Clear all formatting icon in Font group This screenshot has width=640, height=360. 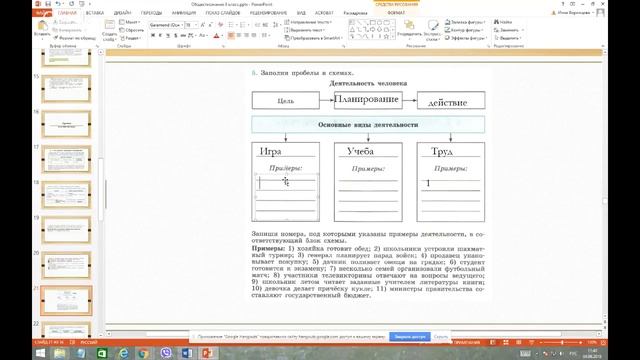pos(221,25)
